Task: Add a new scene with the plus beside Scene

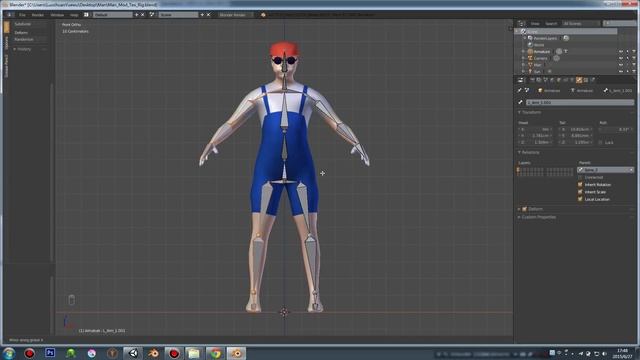Action: [x=202, y=15]
